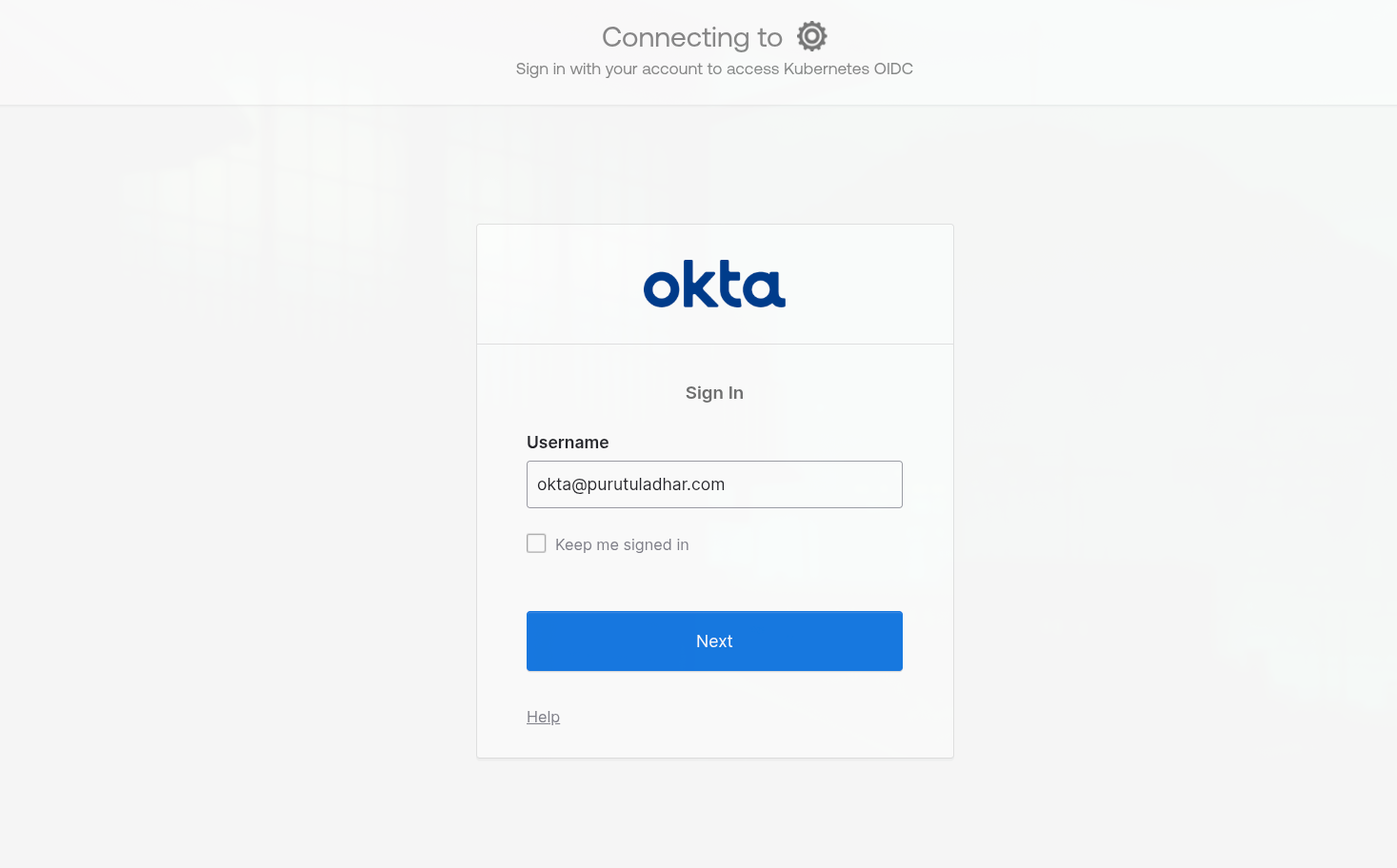Focus the Username input field

[714, 484]
